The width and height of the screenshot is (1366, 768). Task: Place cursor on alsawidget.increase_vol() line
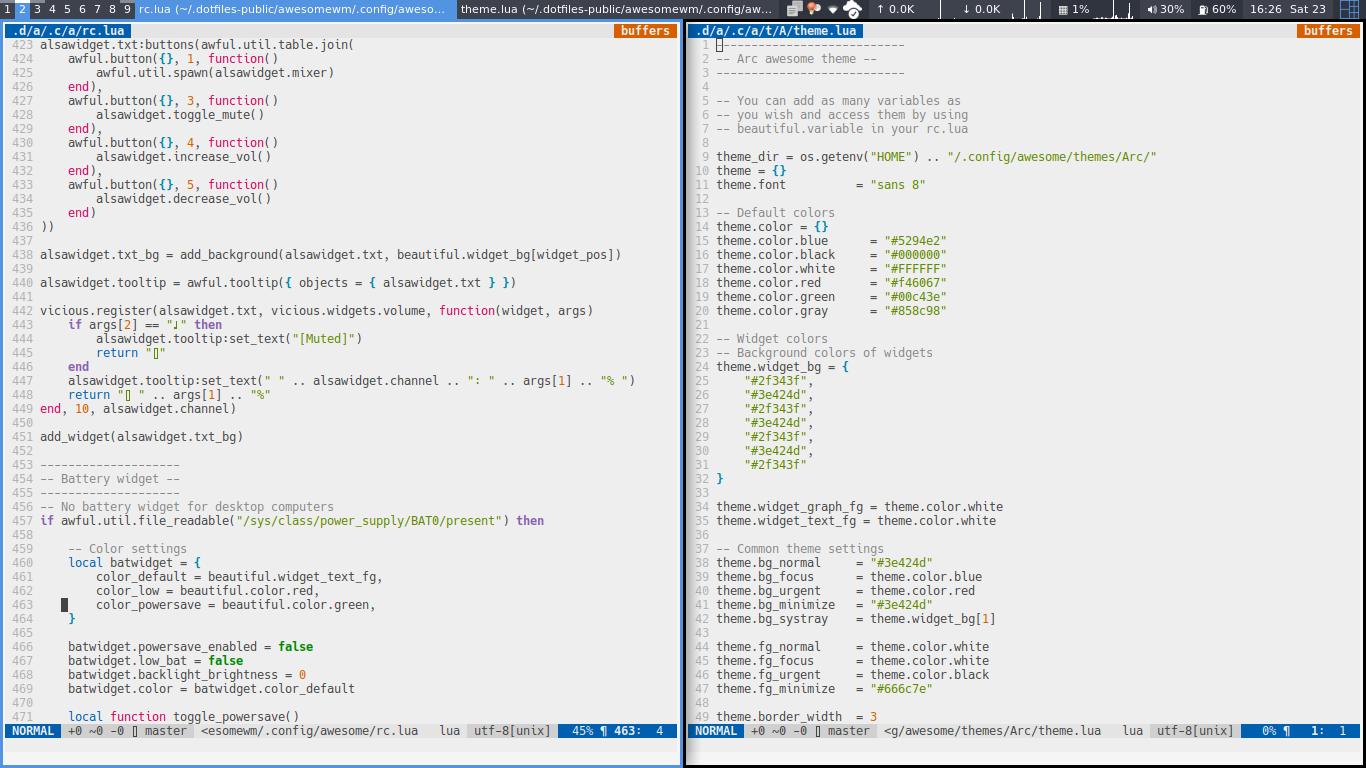(183, 157)
